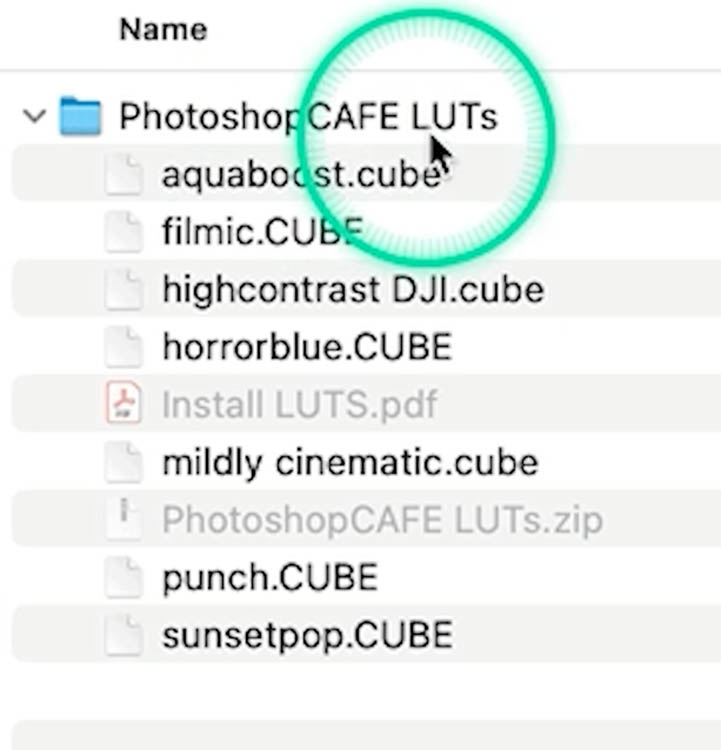The width and height of the screenshot is (721, 750).
Task: Click the aquaboost.cube file icon
Action: pyautogui.click(x=124, y=175)
